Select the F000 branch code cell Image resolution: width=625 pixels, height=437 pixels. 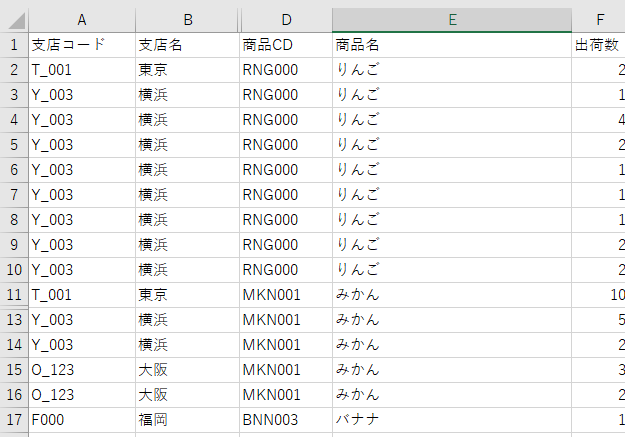tap(81, 420)
